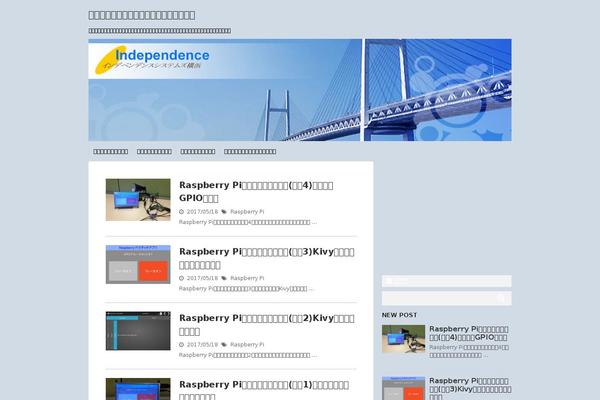Open thumbnail of the (2) Kivy post in main list

pos(138,331)
